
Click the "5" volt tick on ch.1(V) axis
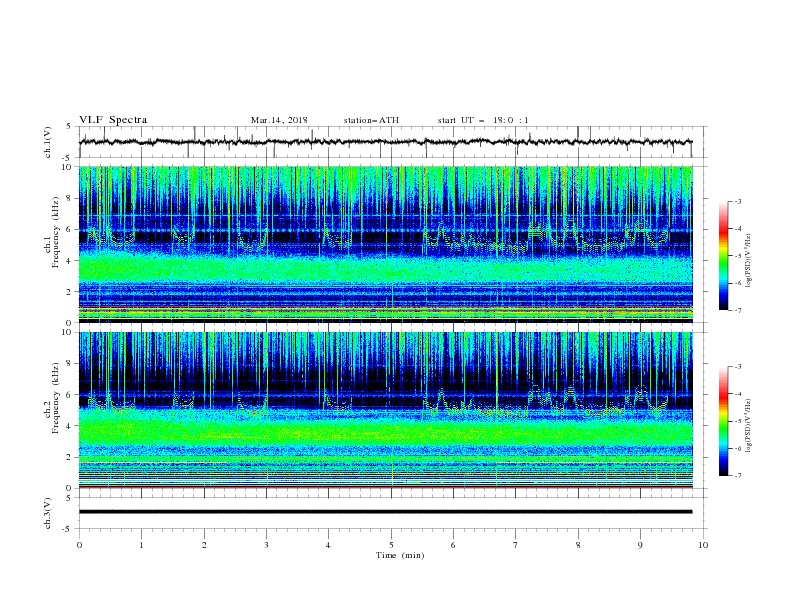(x=69, y=126)
